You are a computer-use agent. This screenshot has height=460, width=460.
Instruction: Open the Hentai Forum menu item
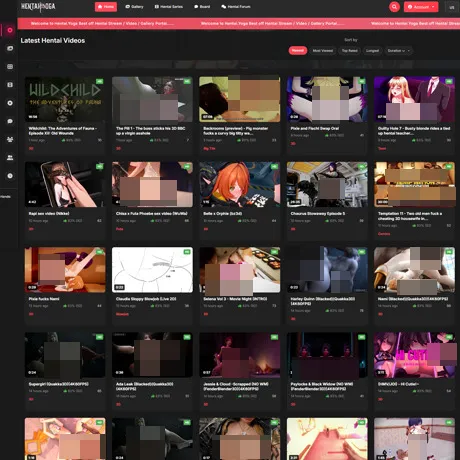click(236, 7)
